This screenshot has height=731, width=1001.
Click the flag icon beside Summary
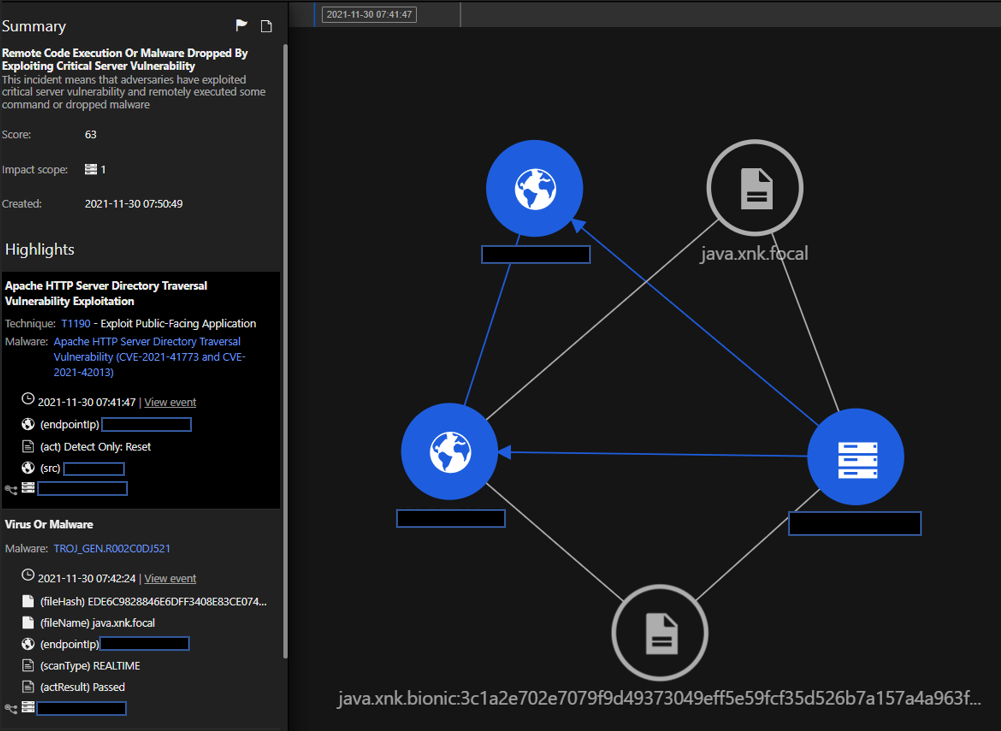(242, 26)
